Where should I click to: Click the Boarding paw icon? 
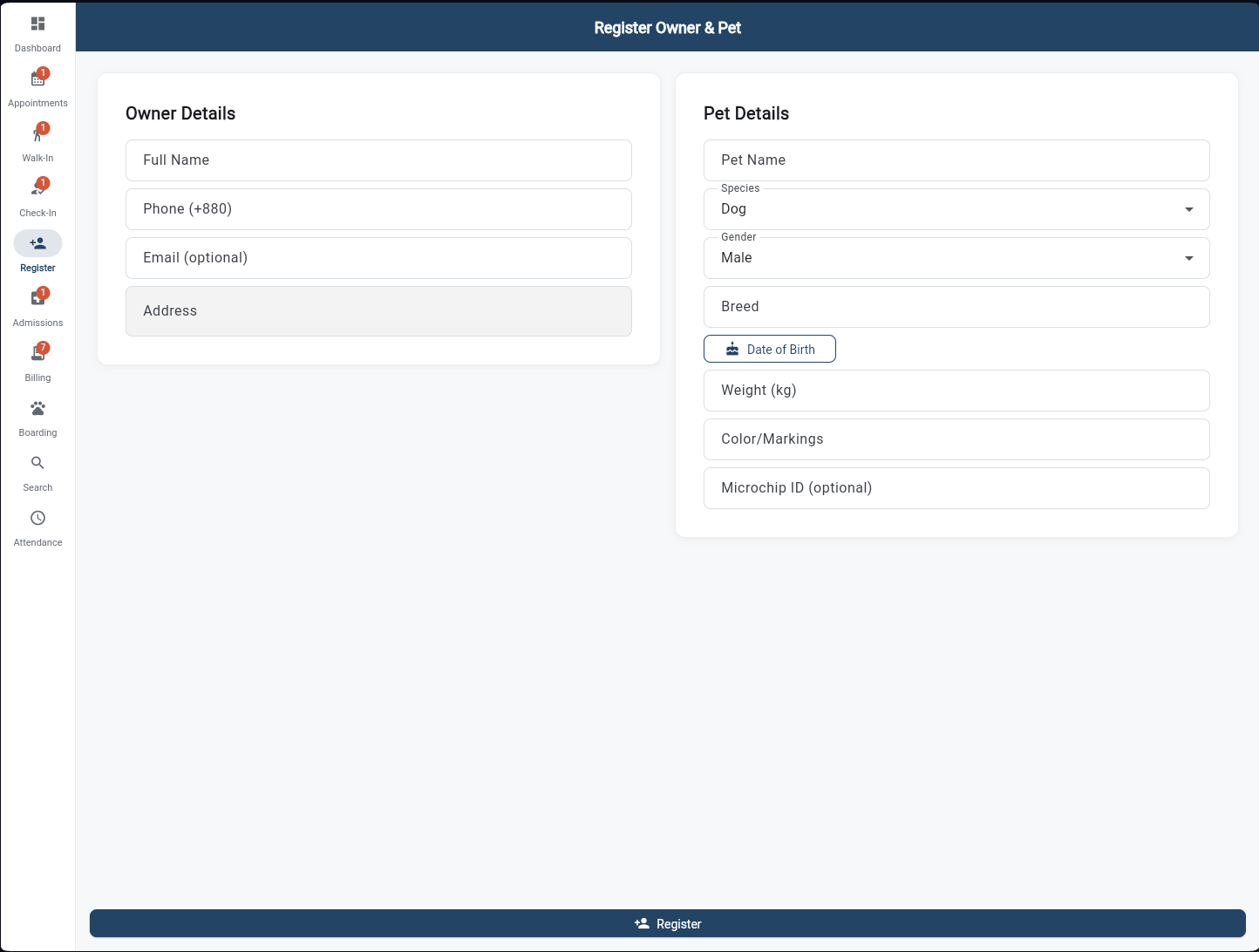click(x=37, y=407)
